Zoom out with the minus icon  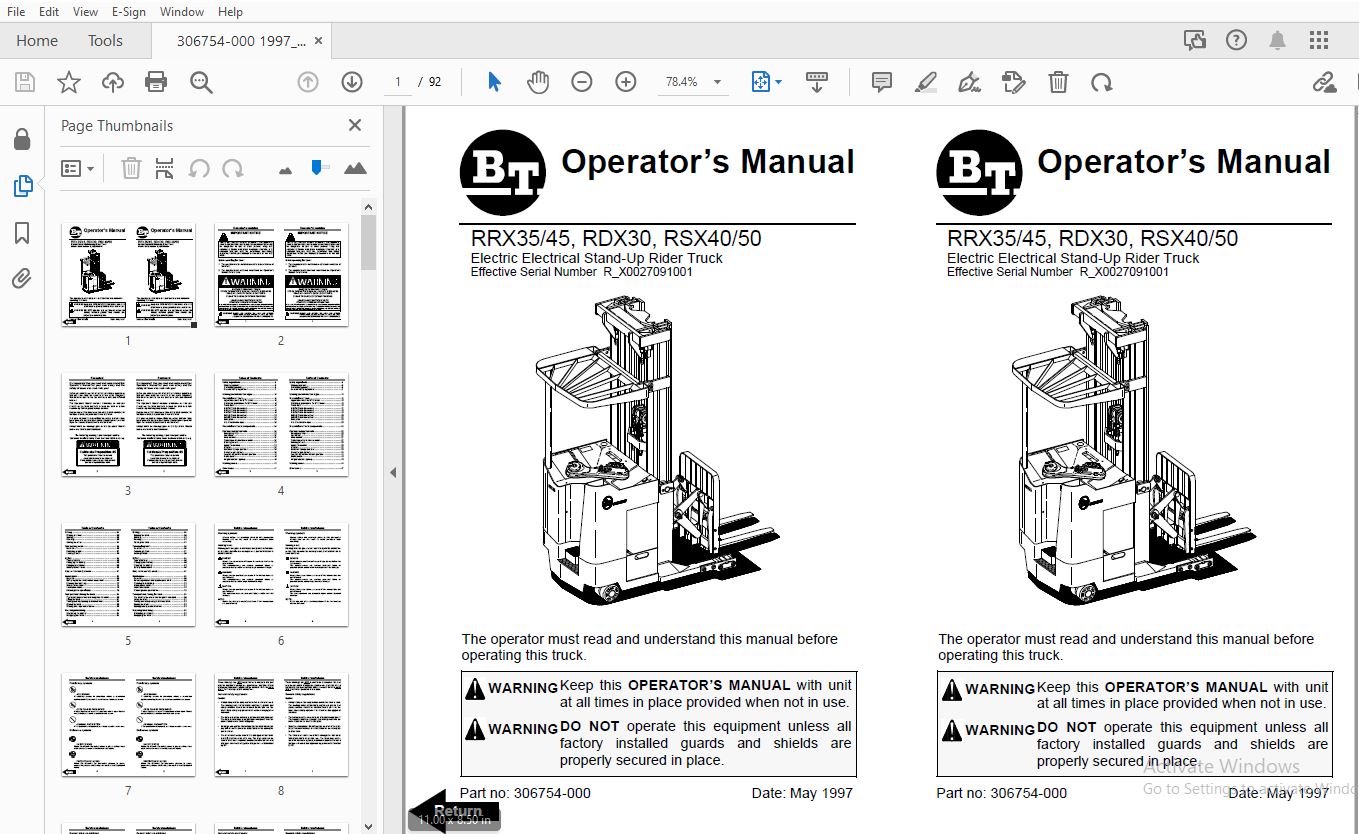click(582, 82)
